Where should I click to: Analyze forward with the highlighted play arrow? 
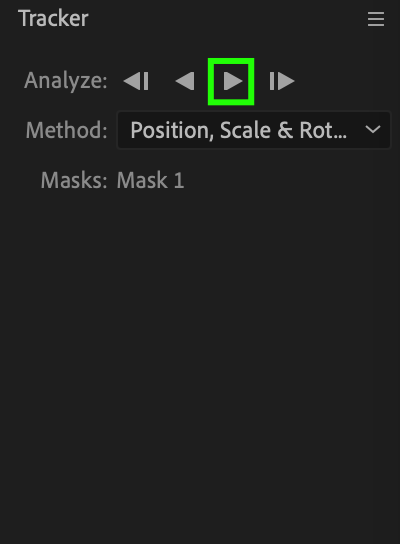[231, 82]
